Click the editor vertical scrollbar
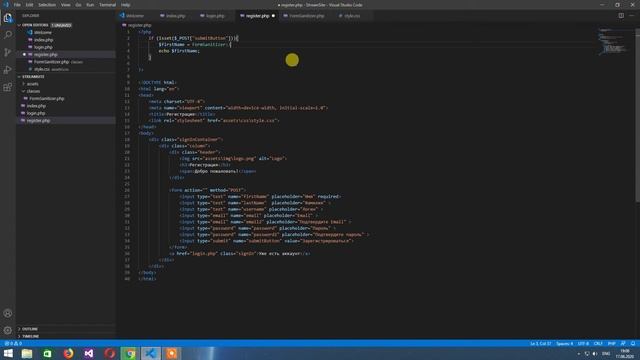This screenshot has width=640, height=360. click(638, 114)
